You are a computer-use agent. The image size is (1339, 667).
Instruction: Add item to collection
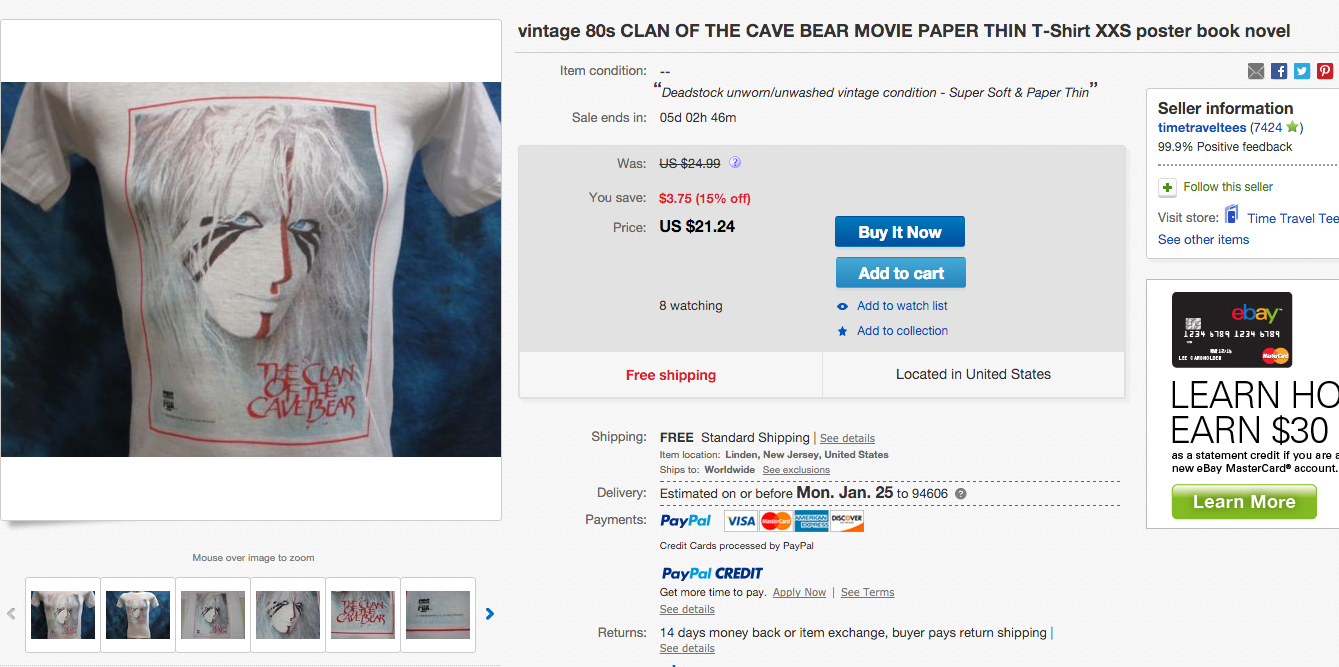[901, 331]
